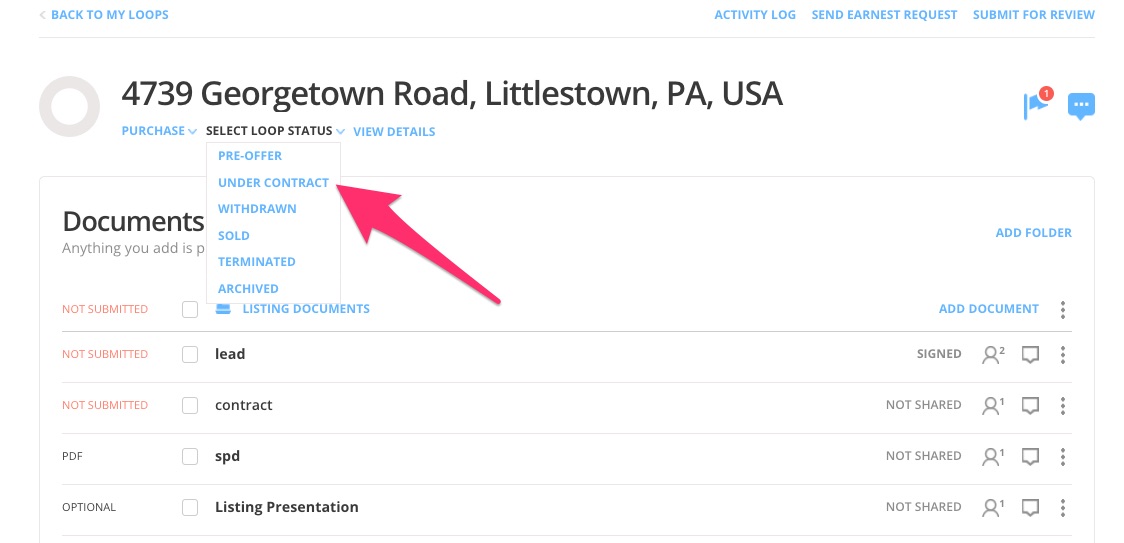1124x543 pixels.
Task: Select the Listing Documents folder checkbox
Action: point(190,309)
